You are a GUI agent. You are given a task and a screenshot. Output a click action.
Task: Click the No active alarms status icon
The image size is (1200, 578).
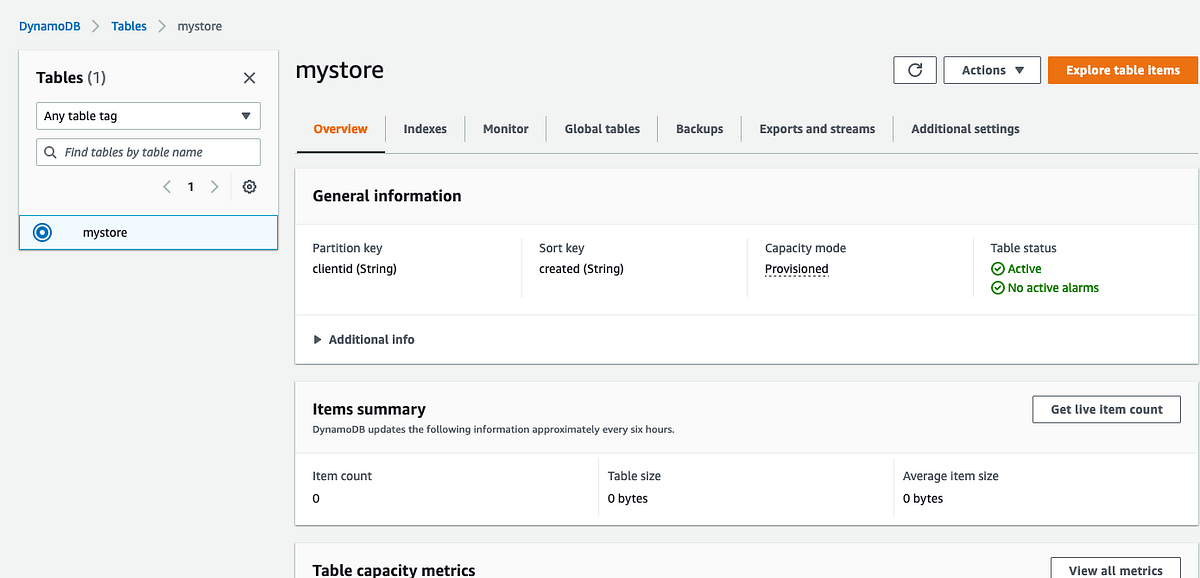(998, 287)
